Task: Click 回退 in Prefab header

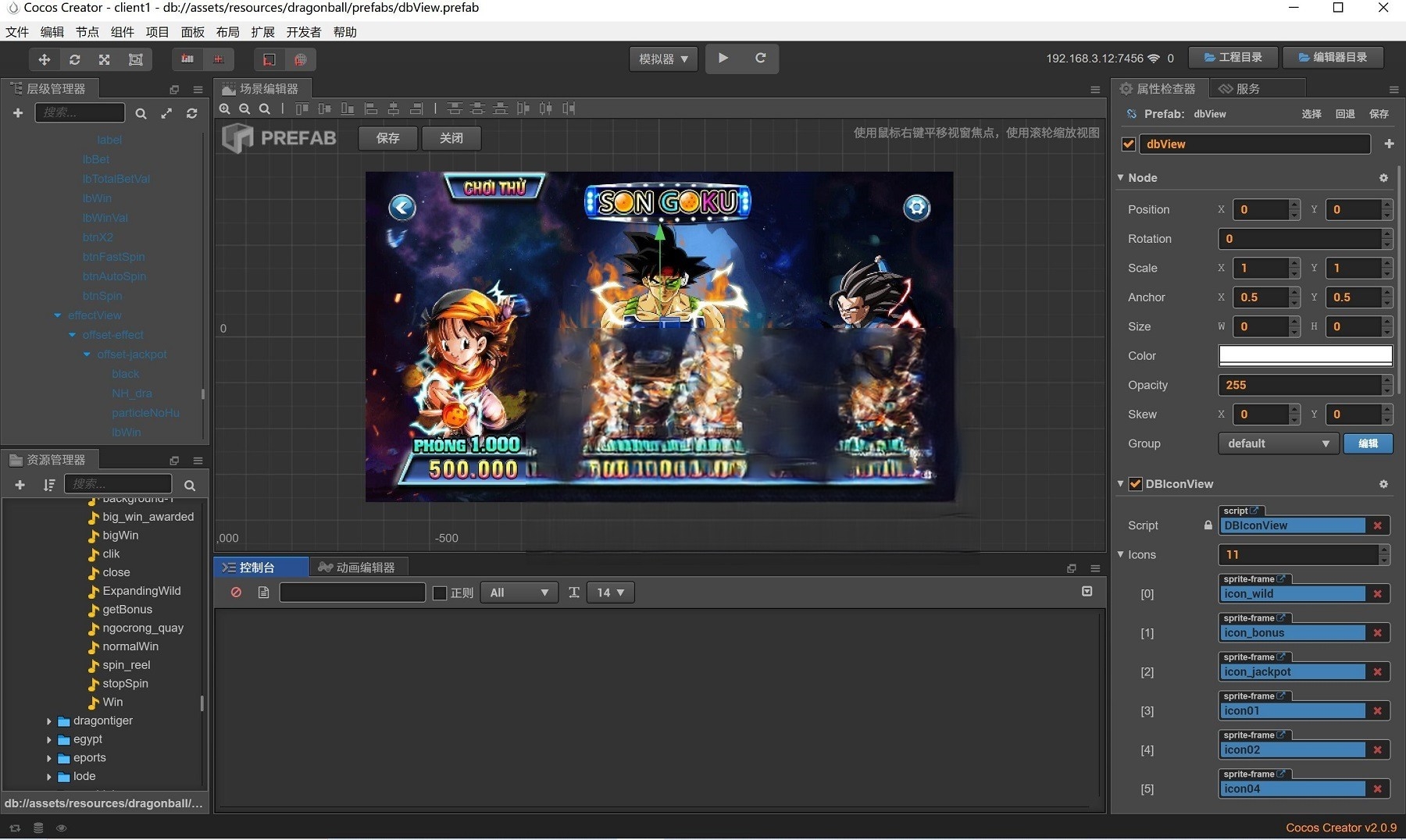Action: 1345,114
